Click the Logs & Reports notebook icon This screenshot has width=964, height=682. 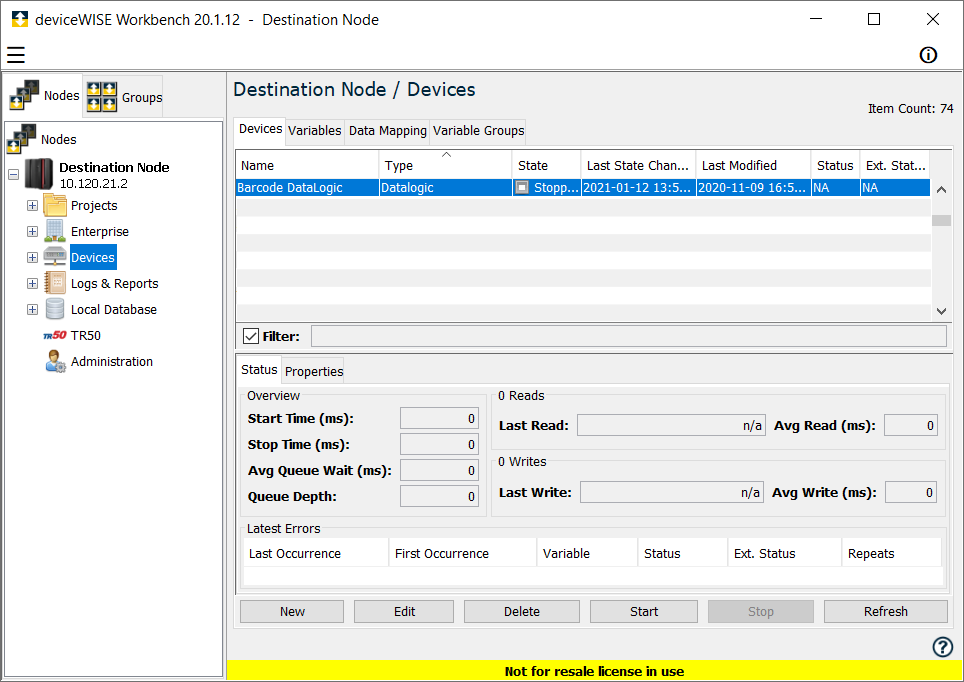[x=55, y=283]
